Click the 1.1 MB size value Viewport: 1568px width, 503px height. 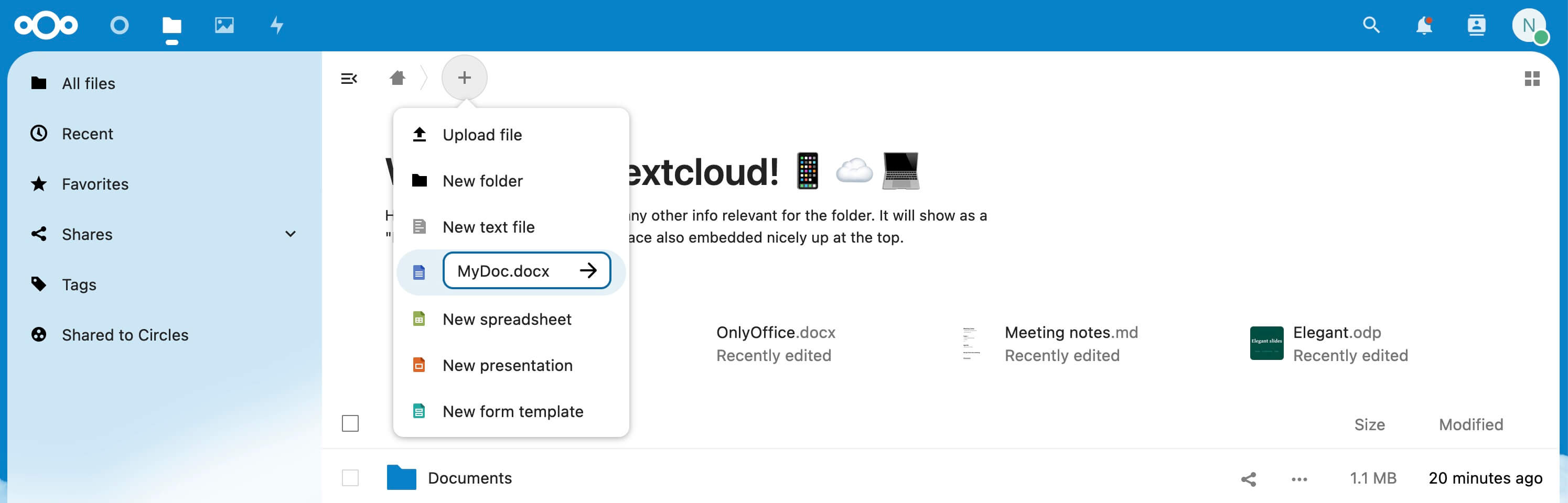[1372, 478]
